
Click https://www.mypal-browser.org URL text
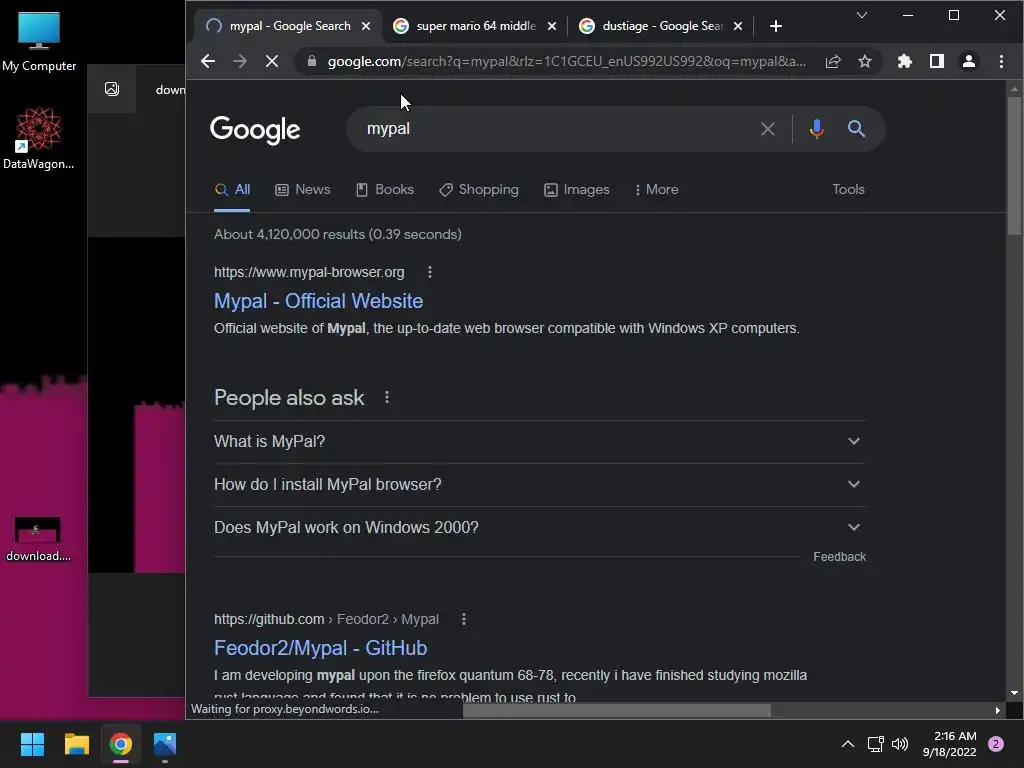click(309, 272)
